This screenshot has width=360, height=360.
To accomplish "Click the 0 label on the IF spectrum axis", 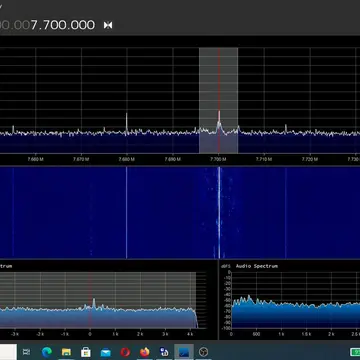I will (x=90, y=334).
